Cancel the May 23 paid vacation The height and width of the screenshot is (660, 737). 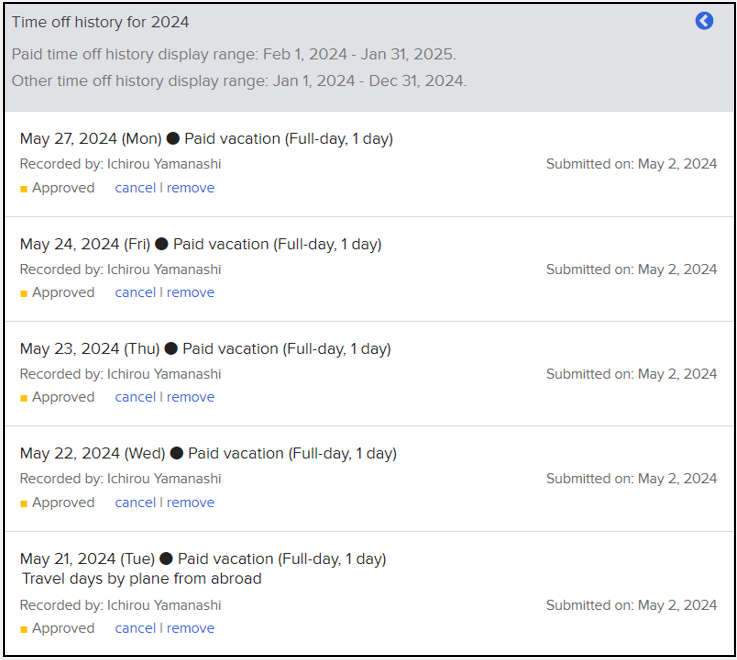135,397
